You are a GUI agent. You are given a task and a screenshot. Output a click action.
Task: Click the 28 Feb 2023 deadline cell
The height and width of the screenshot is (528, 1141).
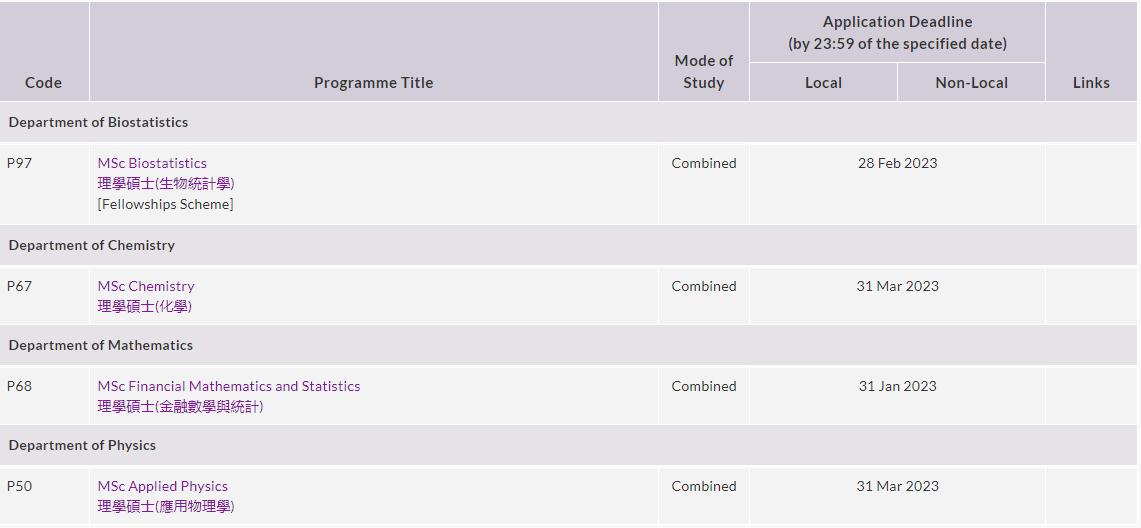click(x=897, y=163)
